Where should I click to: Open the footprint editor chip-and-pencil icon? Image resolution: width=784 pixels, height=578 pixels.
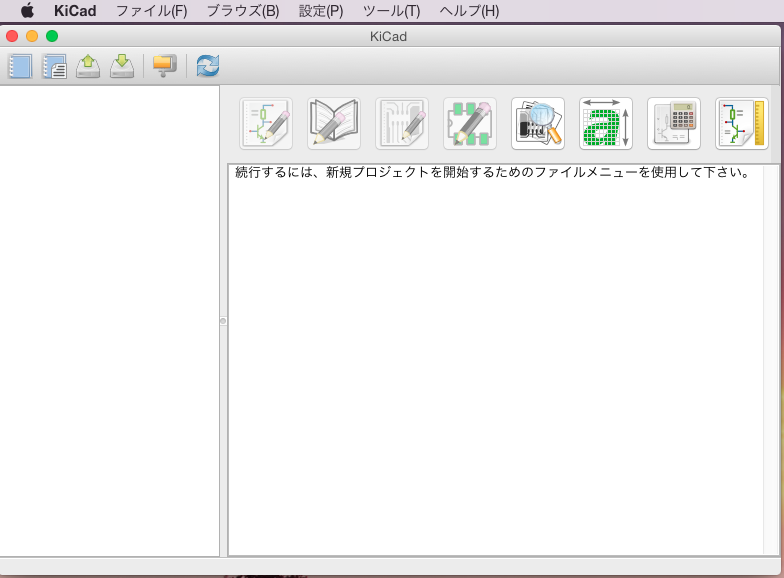pos(470,124)
